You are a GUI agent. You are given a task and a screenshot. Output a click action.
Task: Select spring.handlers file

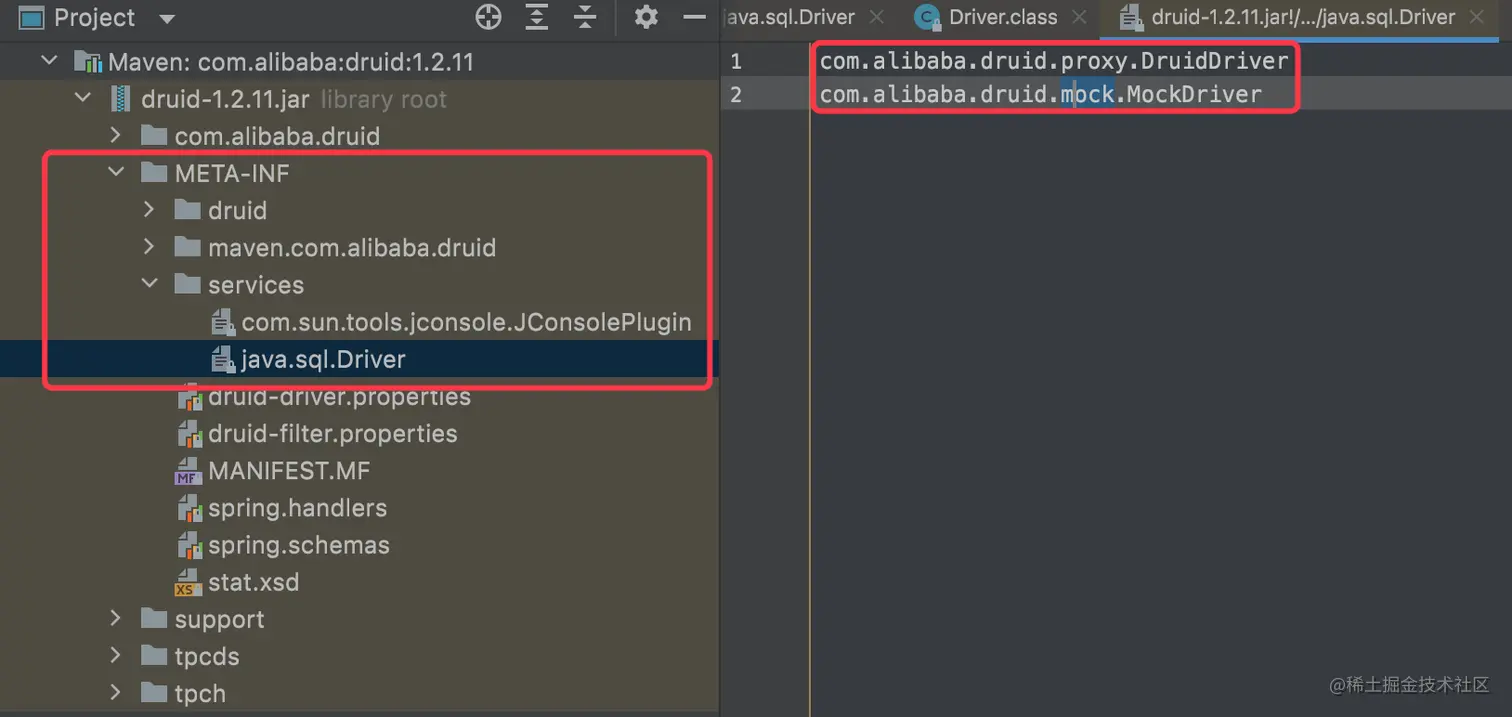[297, 508]
